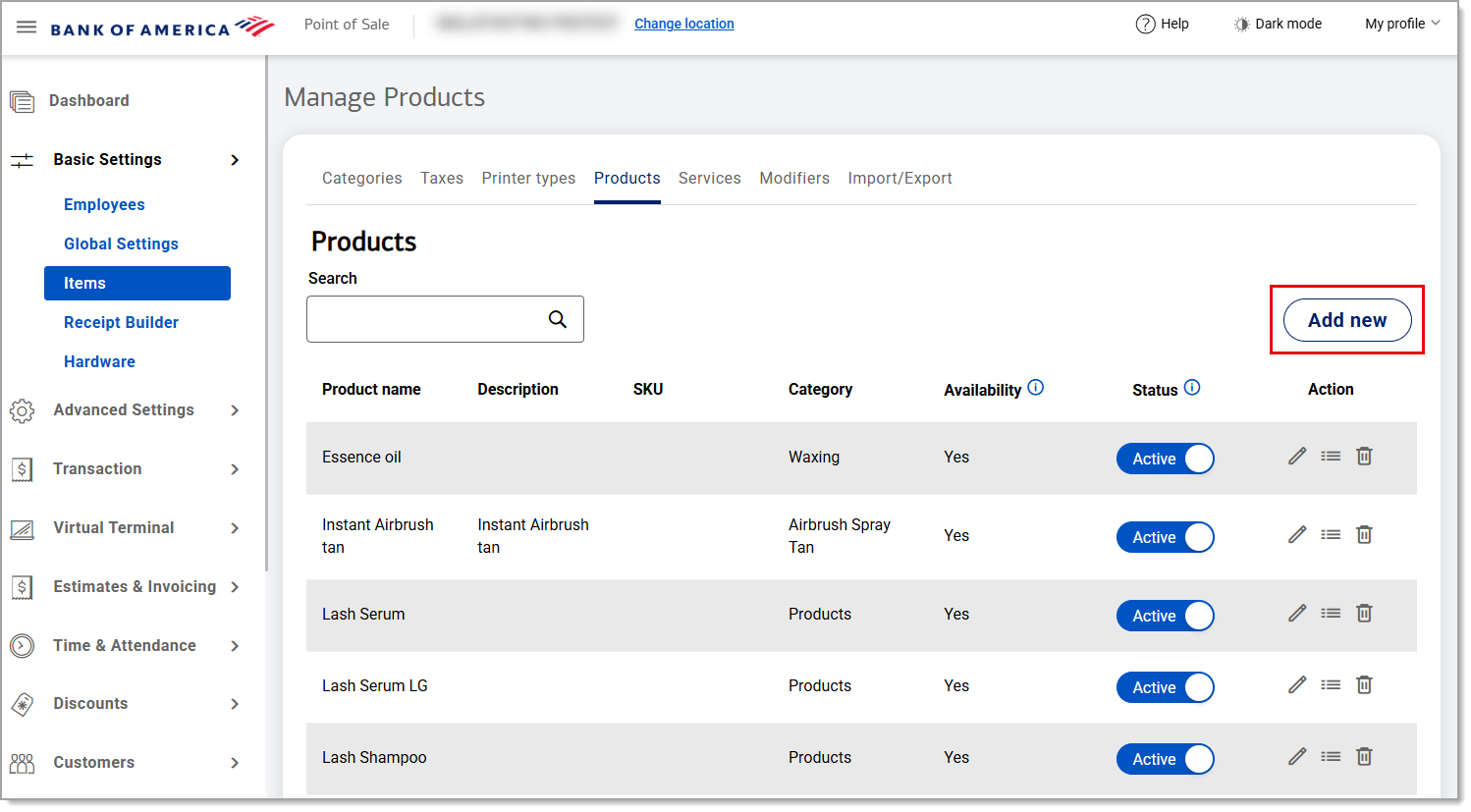Open details list icon for Instant Airbrush tan

(x=1331, y=534)
